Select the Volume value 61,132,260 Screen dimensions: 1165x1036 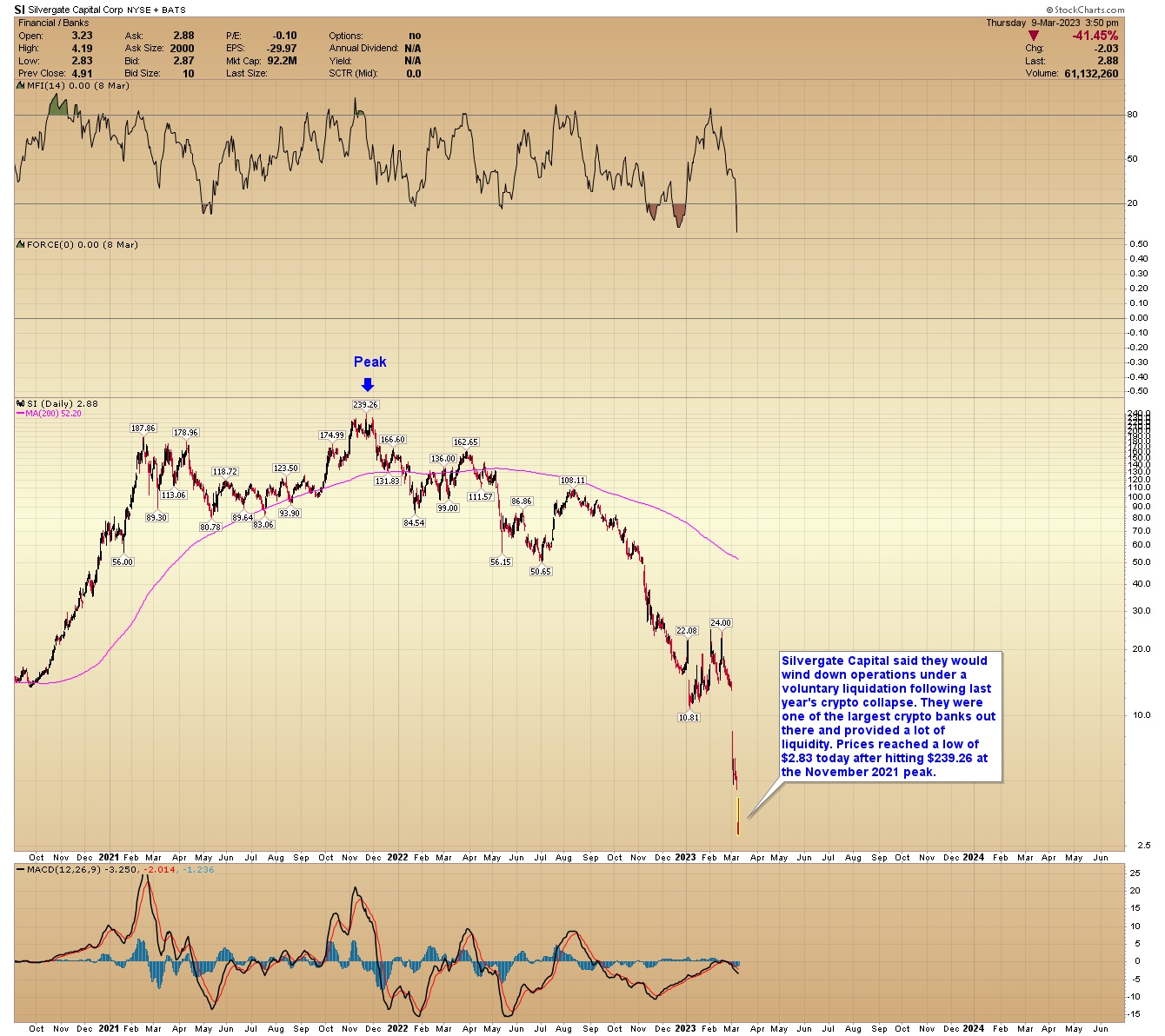click(1091, 74)
